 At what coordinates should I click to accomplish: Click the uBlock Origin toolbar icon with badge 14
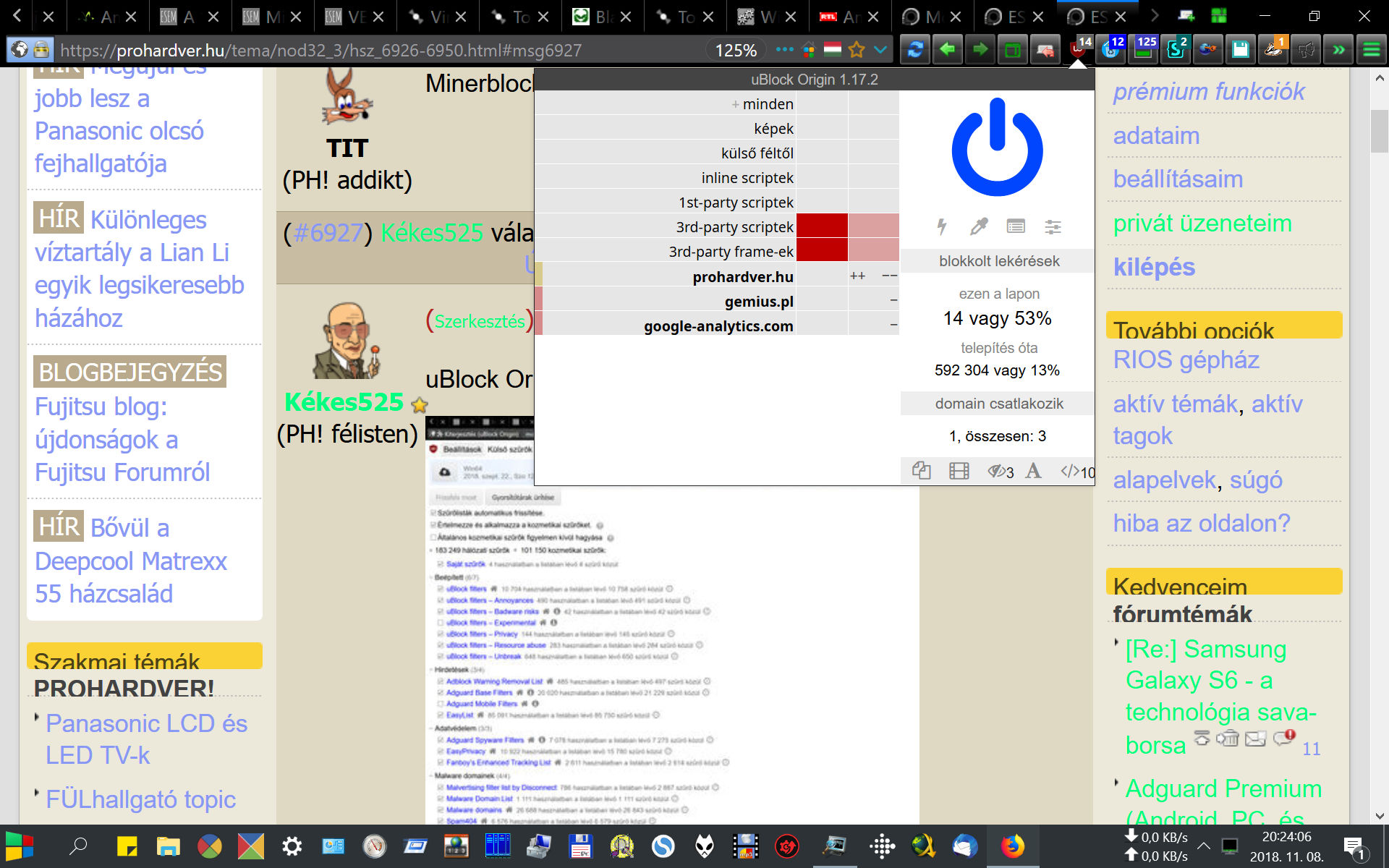tap(1078, 49)
